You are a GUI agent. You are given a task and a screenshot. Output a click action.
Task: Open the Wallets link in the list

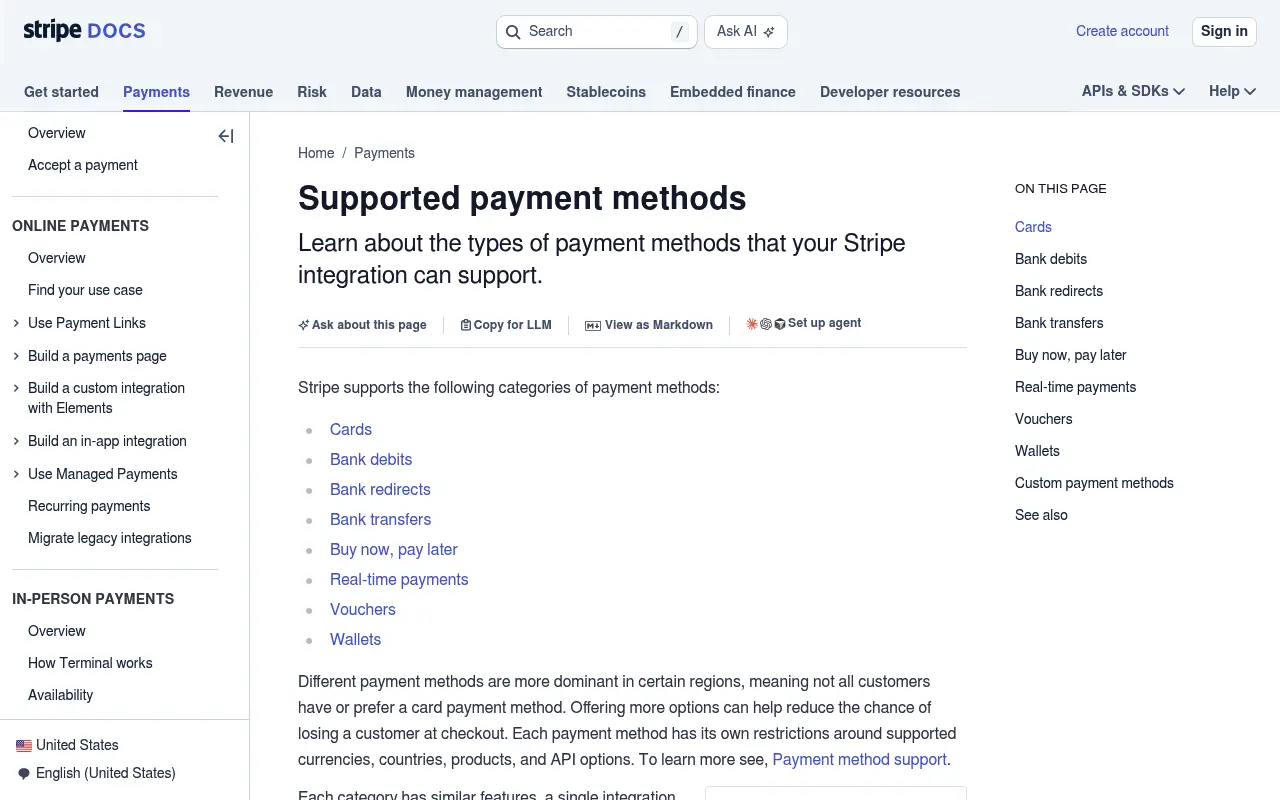pyautogui.click(x=356, y=639)
